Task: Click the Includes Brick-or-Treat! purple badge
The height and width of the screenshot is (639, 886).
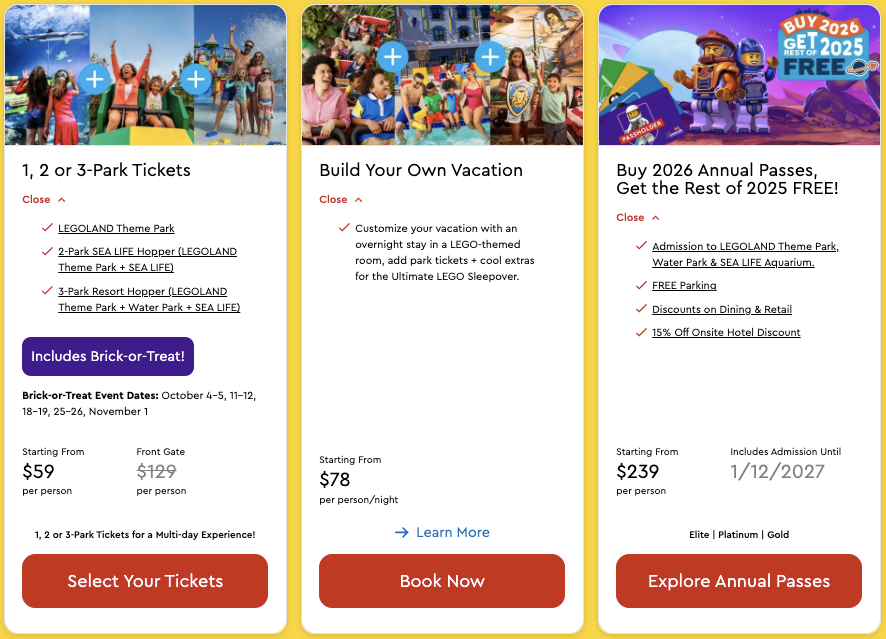Action: click(108, 356)
